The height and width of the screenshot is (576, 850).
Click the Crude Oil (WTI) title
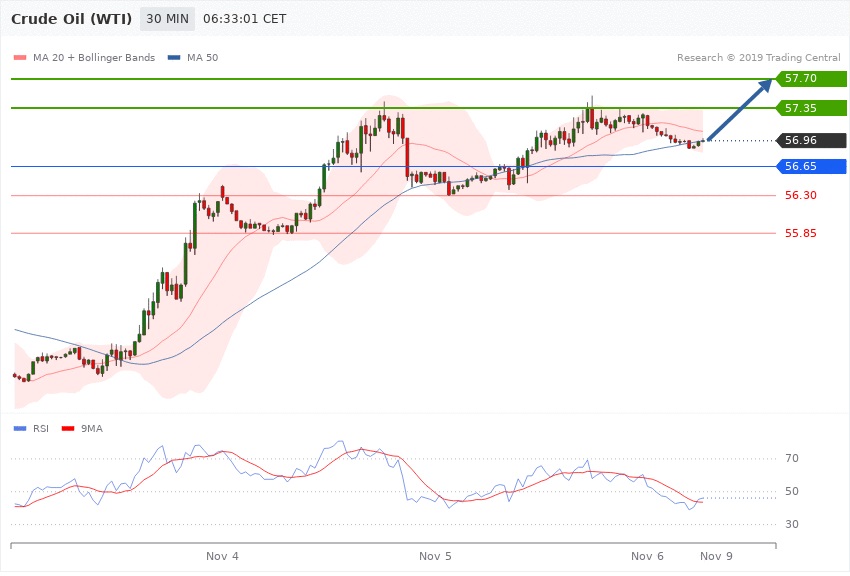pos(71,19)
